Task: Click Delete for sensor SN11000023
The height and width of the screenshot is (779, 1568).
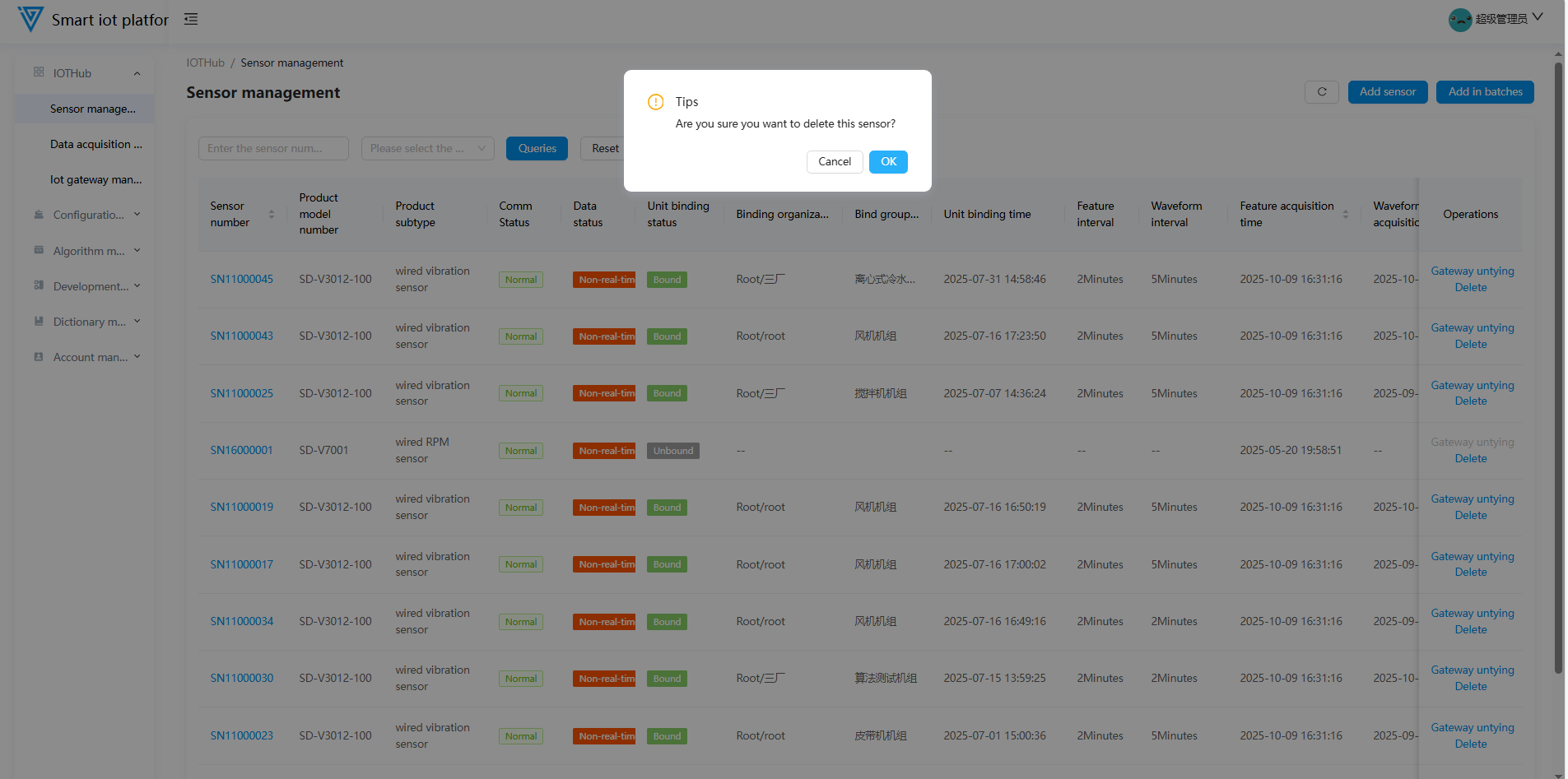Action: point(1471,744)
